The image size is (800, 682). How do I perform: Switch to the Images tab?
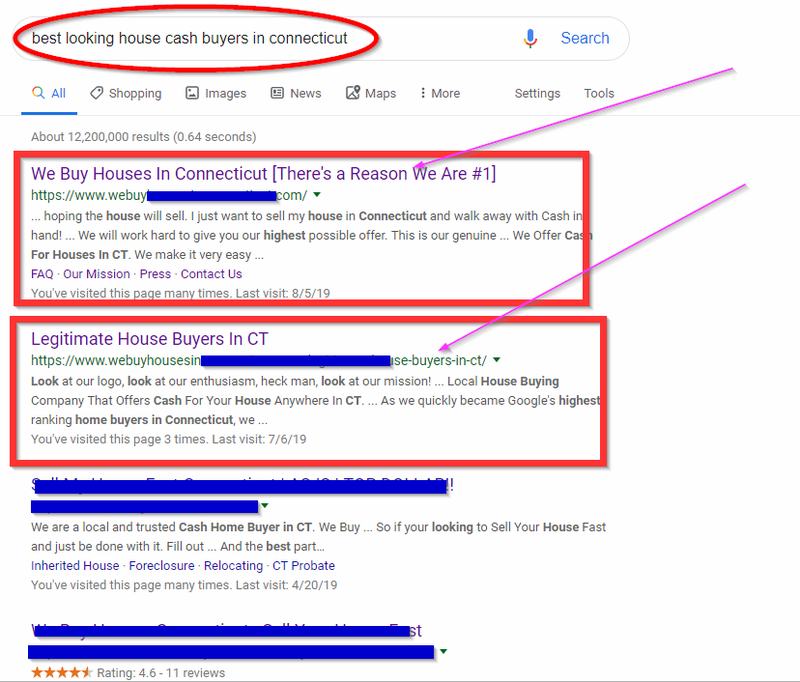tap(215, 93)
